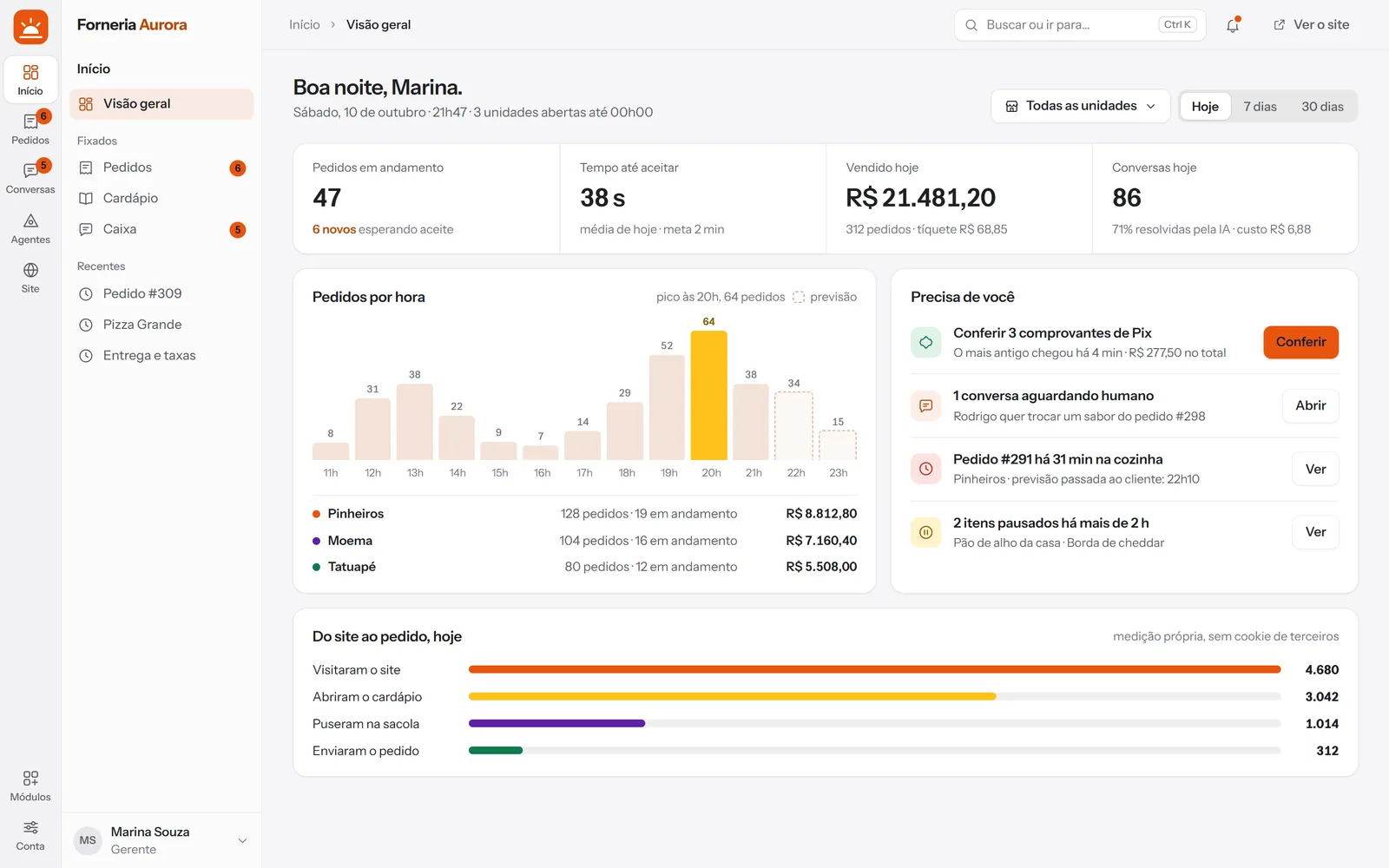The width and height of the screenshot is (1389, 868).
Task: Click the 13h bar showing 38
Action: (x=415, y=422)
